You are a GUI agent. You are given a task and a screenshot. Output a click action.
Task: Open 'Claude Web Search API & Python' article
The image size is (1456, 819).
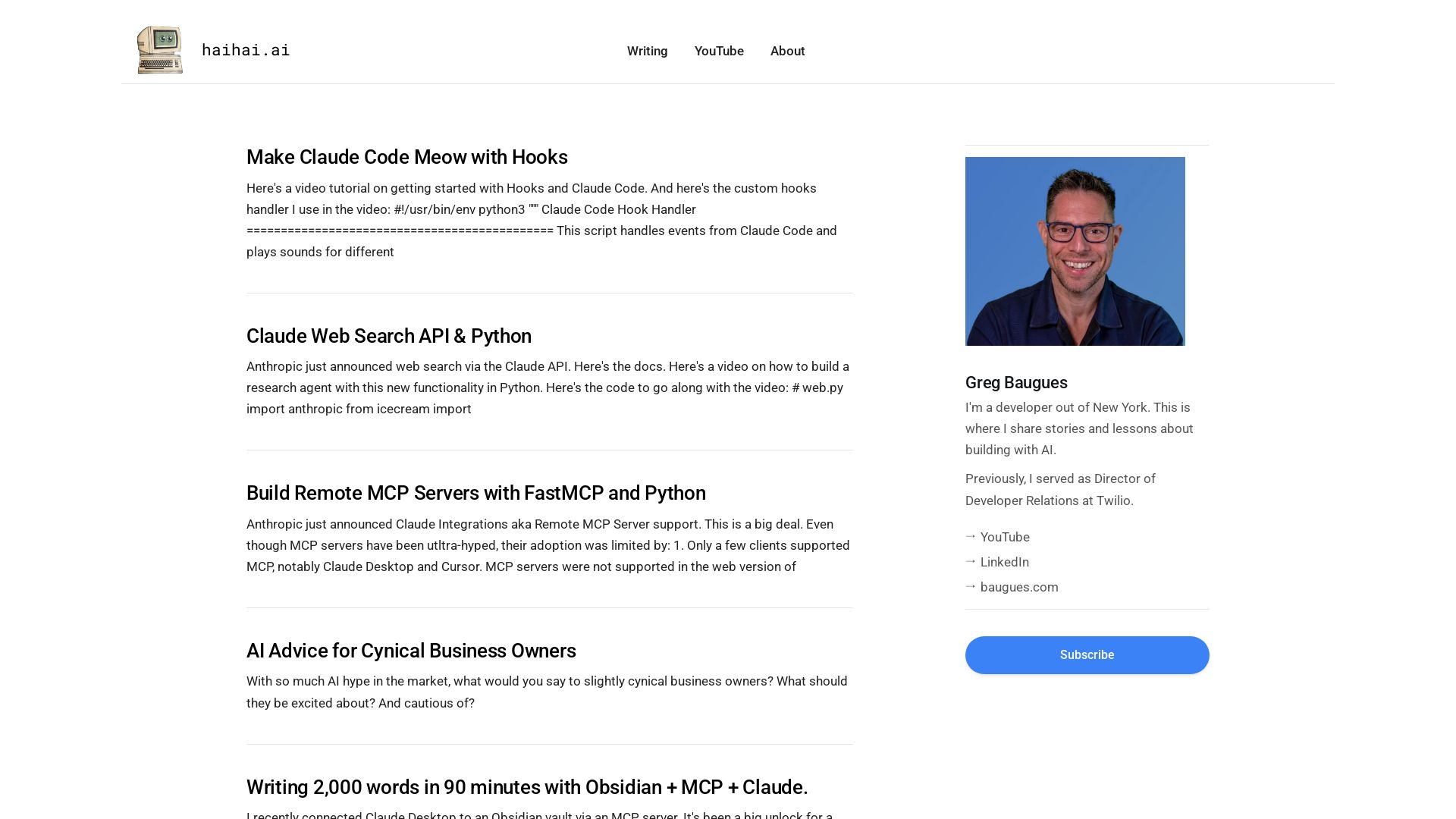click(388, 336)
